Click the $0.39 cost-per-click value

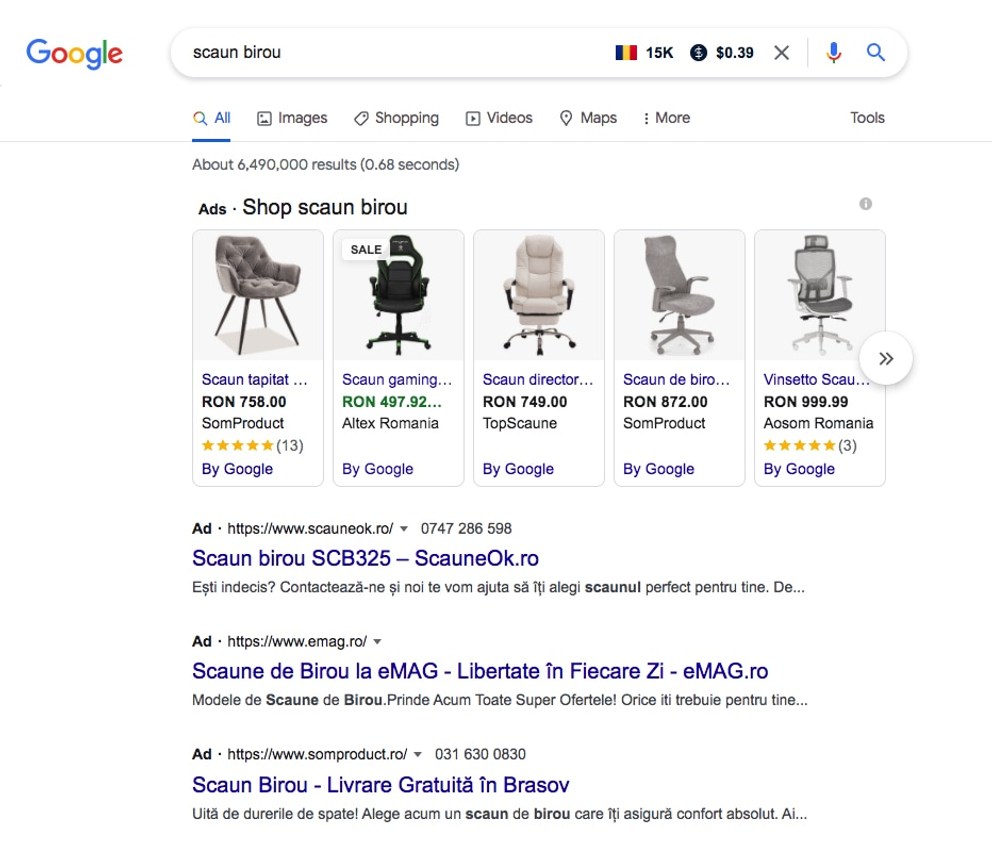735,53
